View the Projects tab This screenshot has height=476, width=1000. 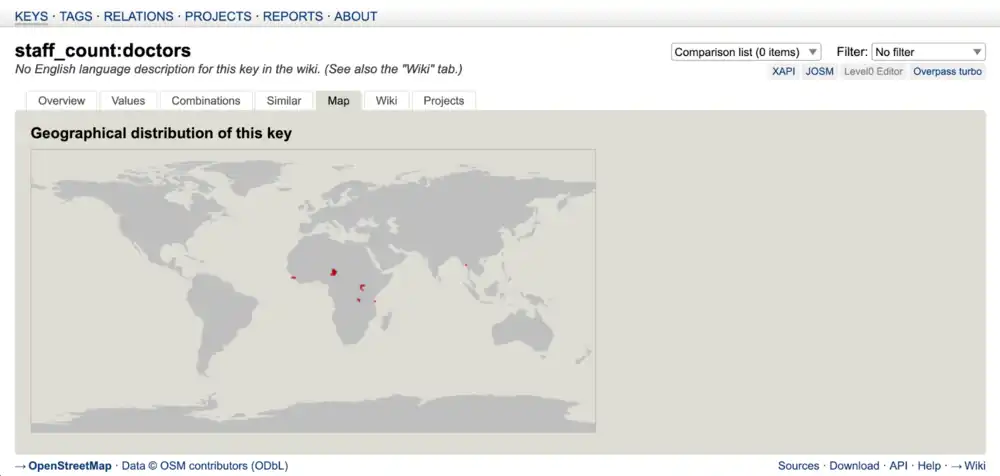point(444,101)
